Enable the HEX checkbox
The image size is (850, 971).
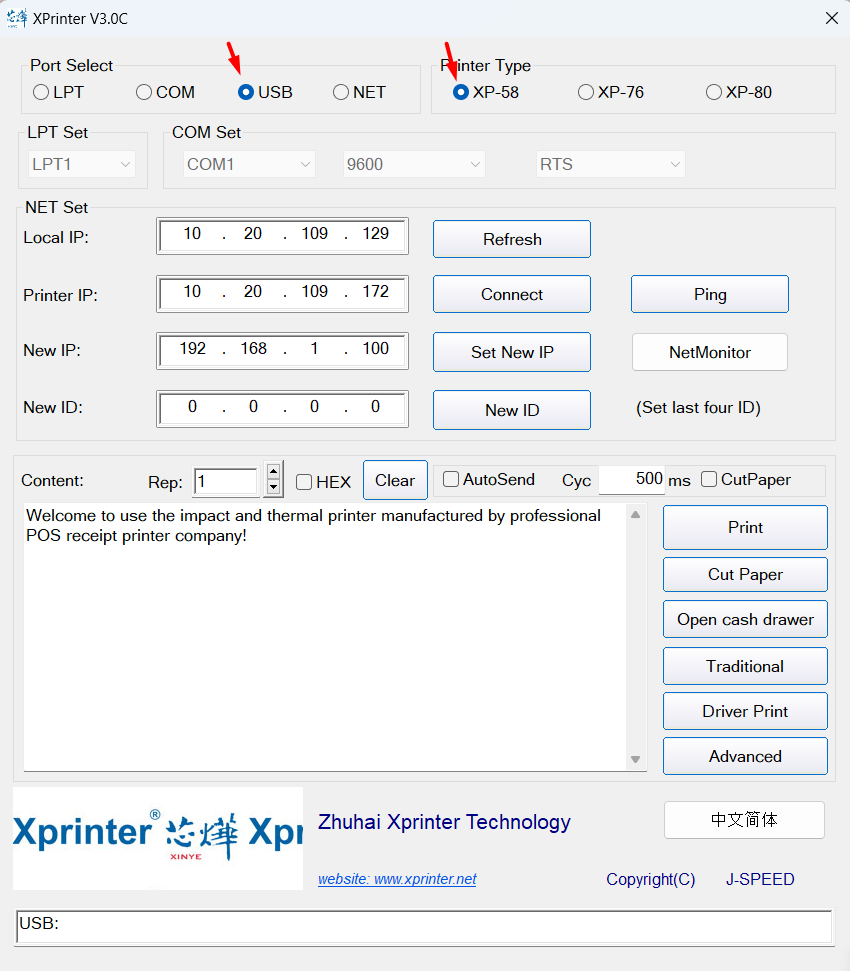(303, 481)
